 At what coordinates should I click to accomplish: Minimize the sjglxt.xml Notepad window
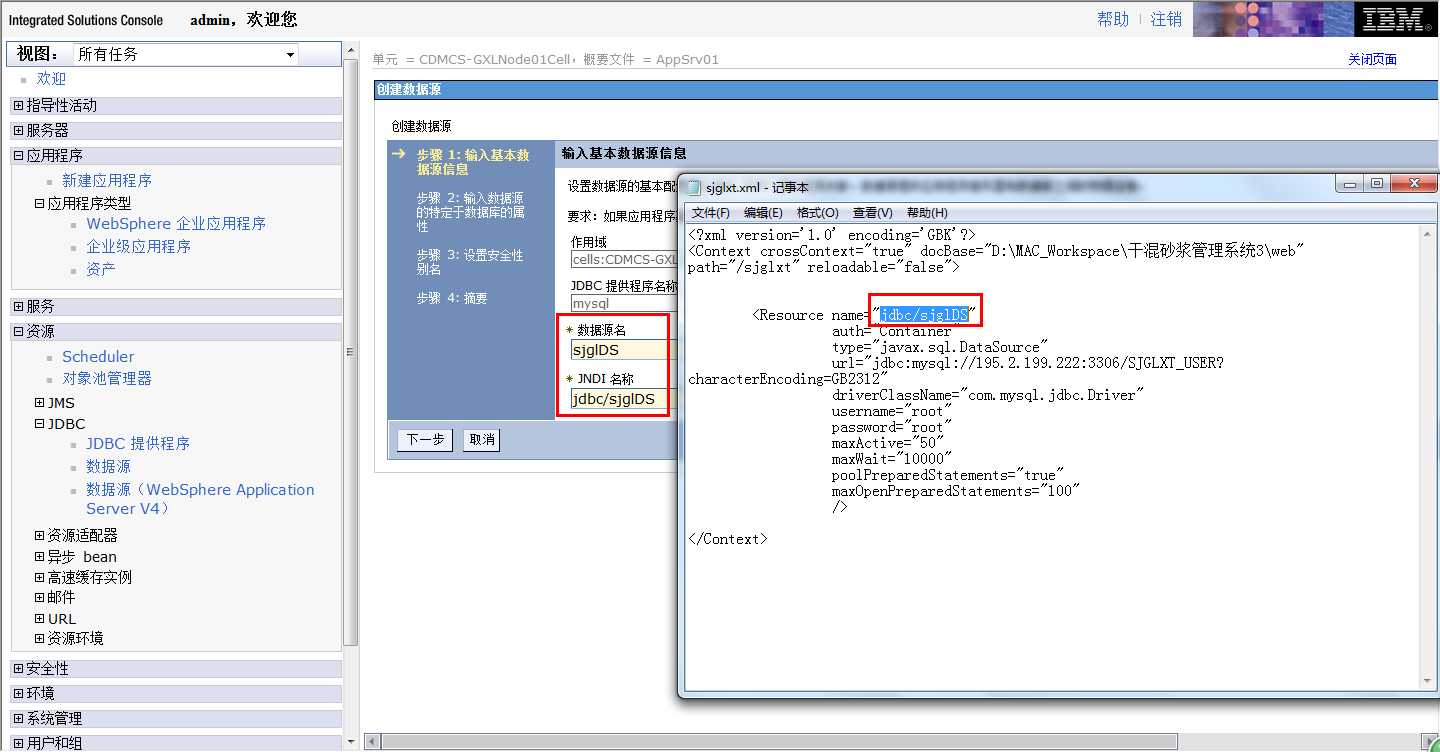(1351, 183)
